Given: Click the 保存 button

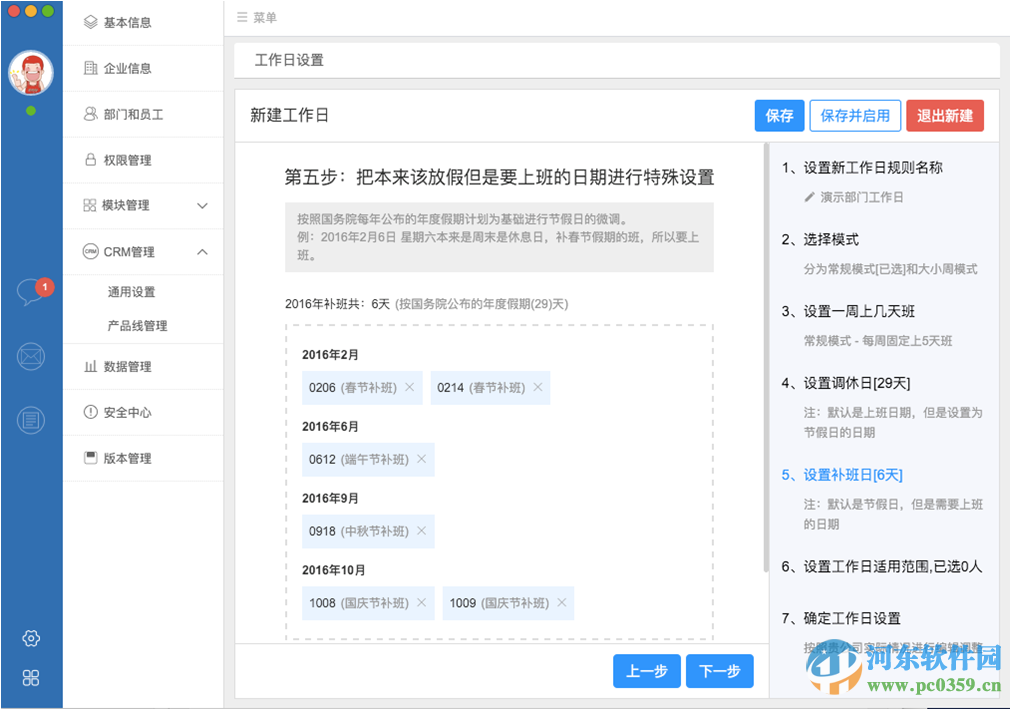Looking at the screenshot, I should tap(779, 115).
